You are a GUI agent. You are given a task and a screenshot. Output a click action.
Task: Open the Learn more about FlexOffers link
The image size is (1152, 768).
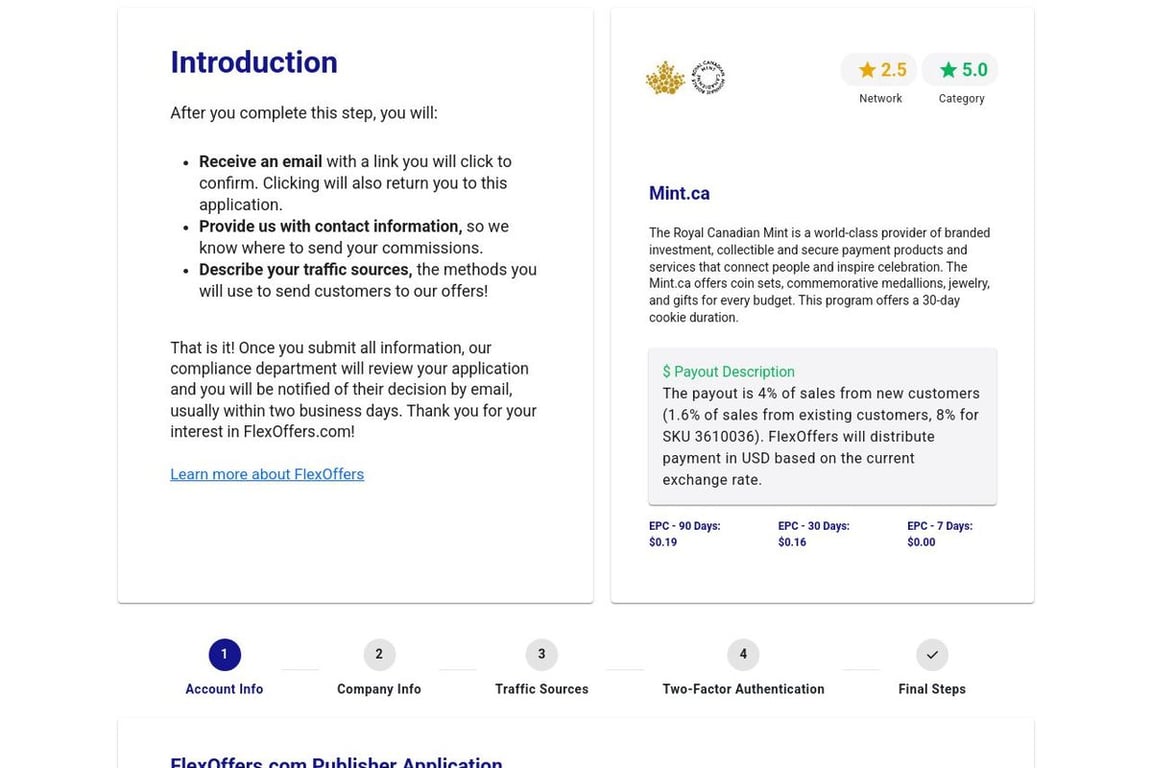[267, 474]
